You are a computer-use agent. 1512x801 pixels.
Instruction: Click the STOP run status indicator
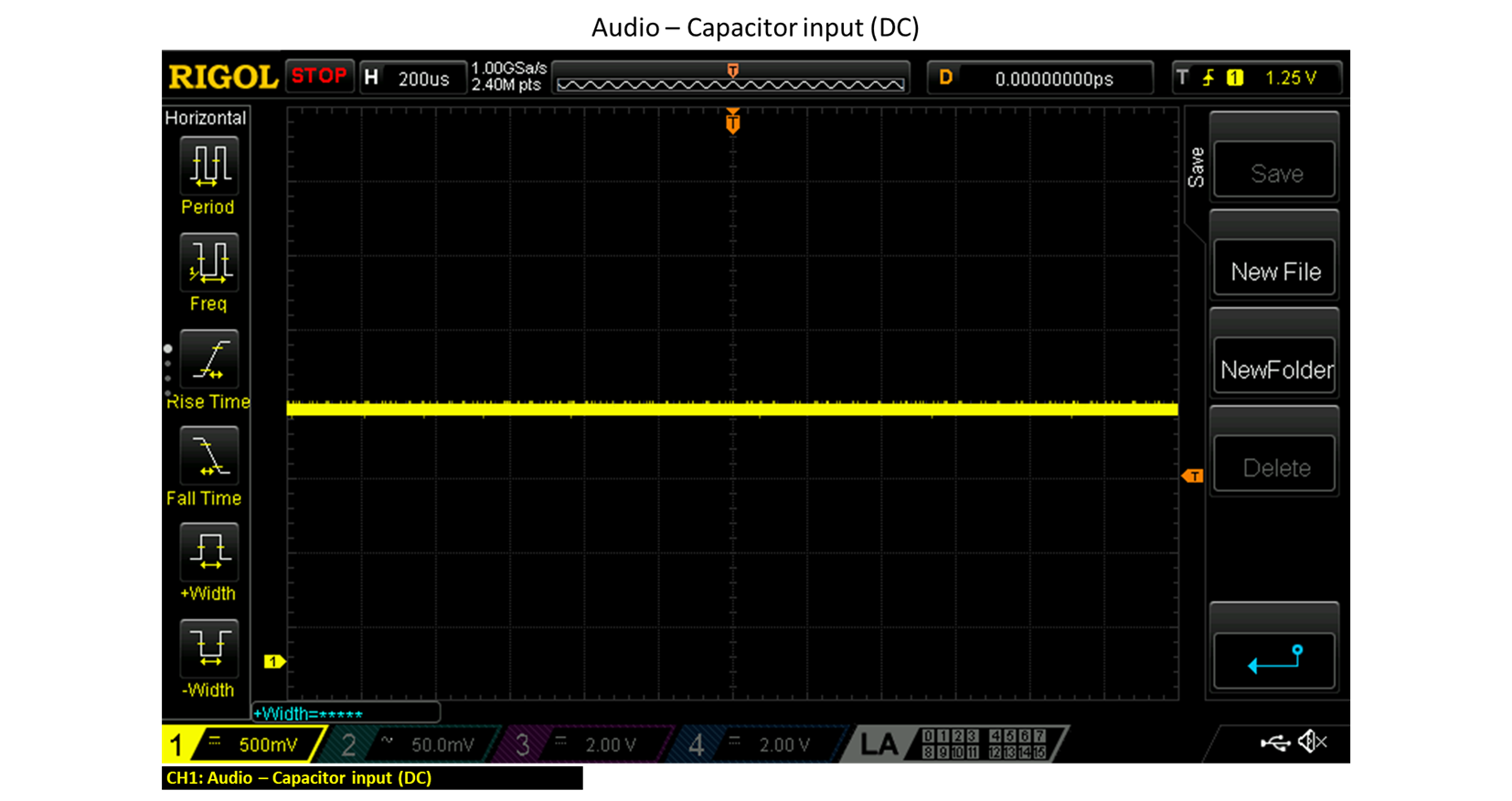(x=319, y=76)
